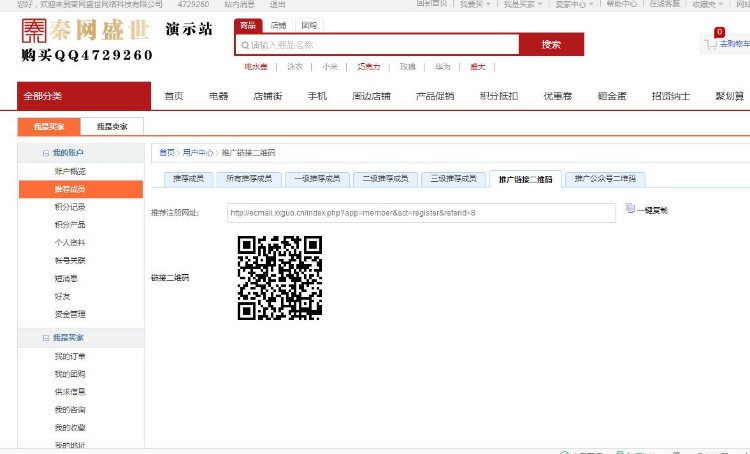Viewport: 750px width, 454px height.
Task: Open the 一级推荐成员 tab
Action: click(x=317, y=179)
